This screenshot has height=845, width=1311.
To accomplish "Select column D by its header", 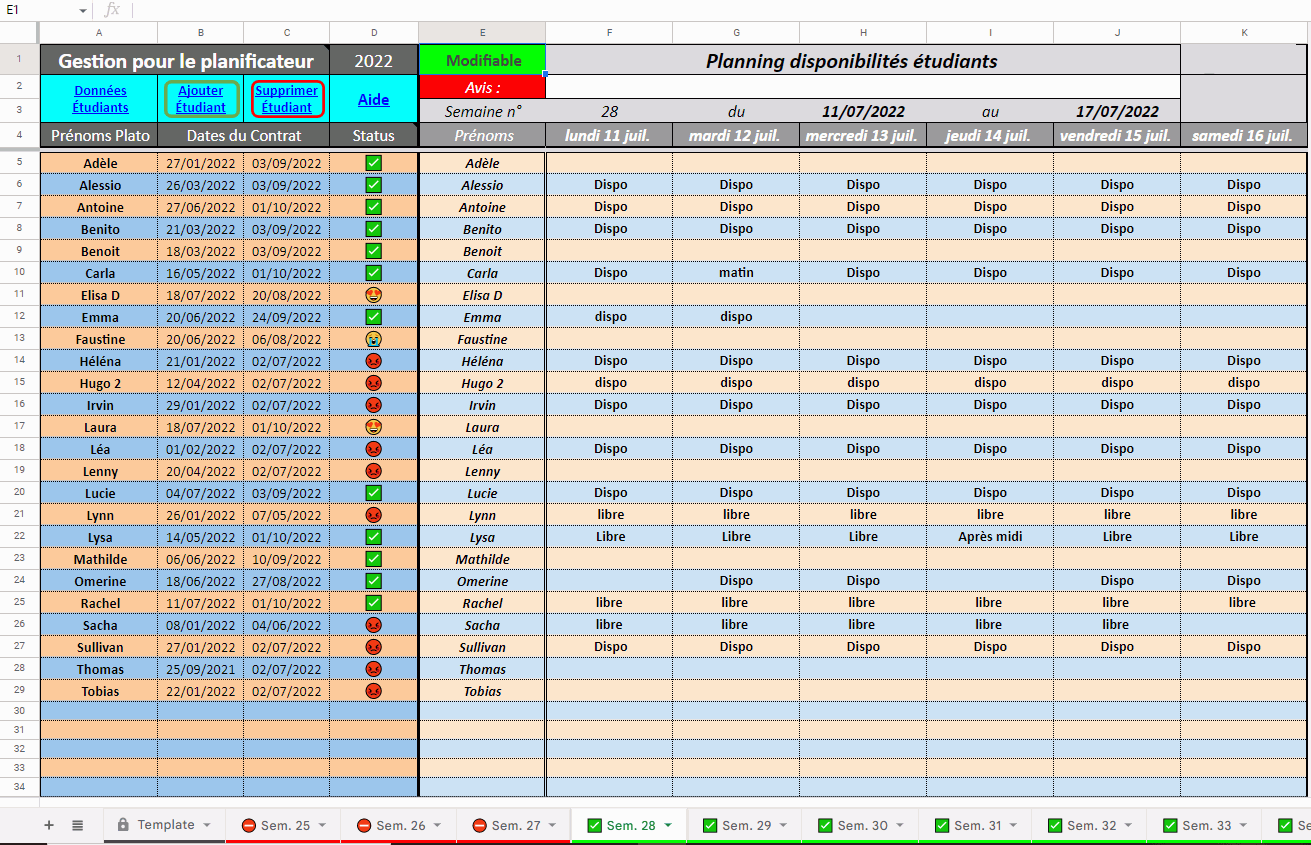I will pyautogui.click(x=374, y=33).
